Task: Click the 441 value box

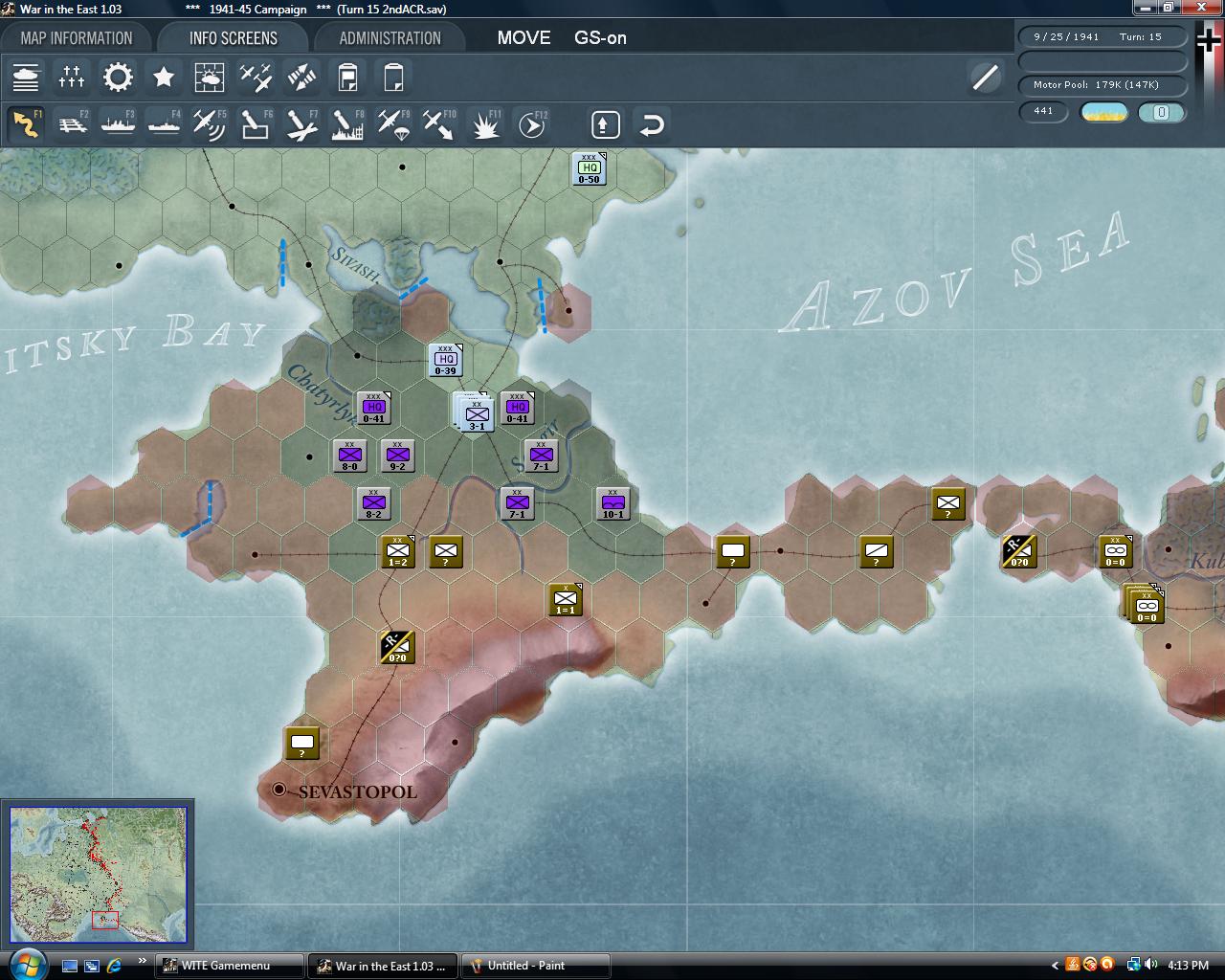Action: tap(1044, 112)
